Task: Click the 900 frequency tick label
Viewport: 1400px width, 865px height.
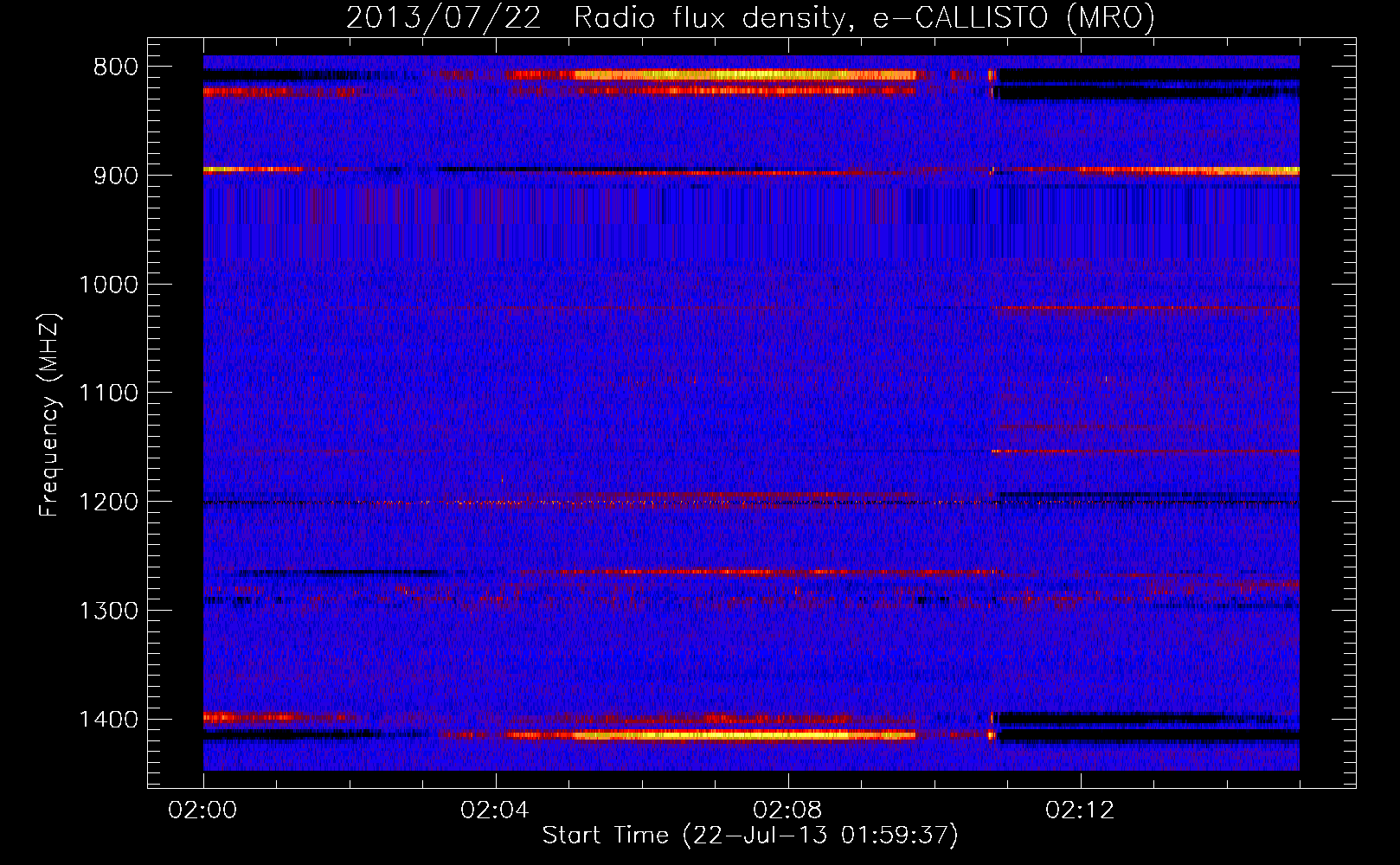Action: point(115,176)
